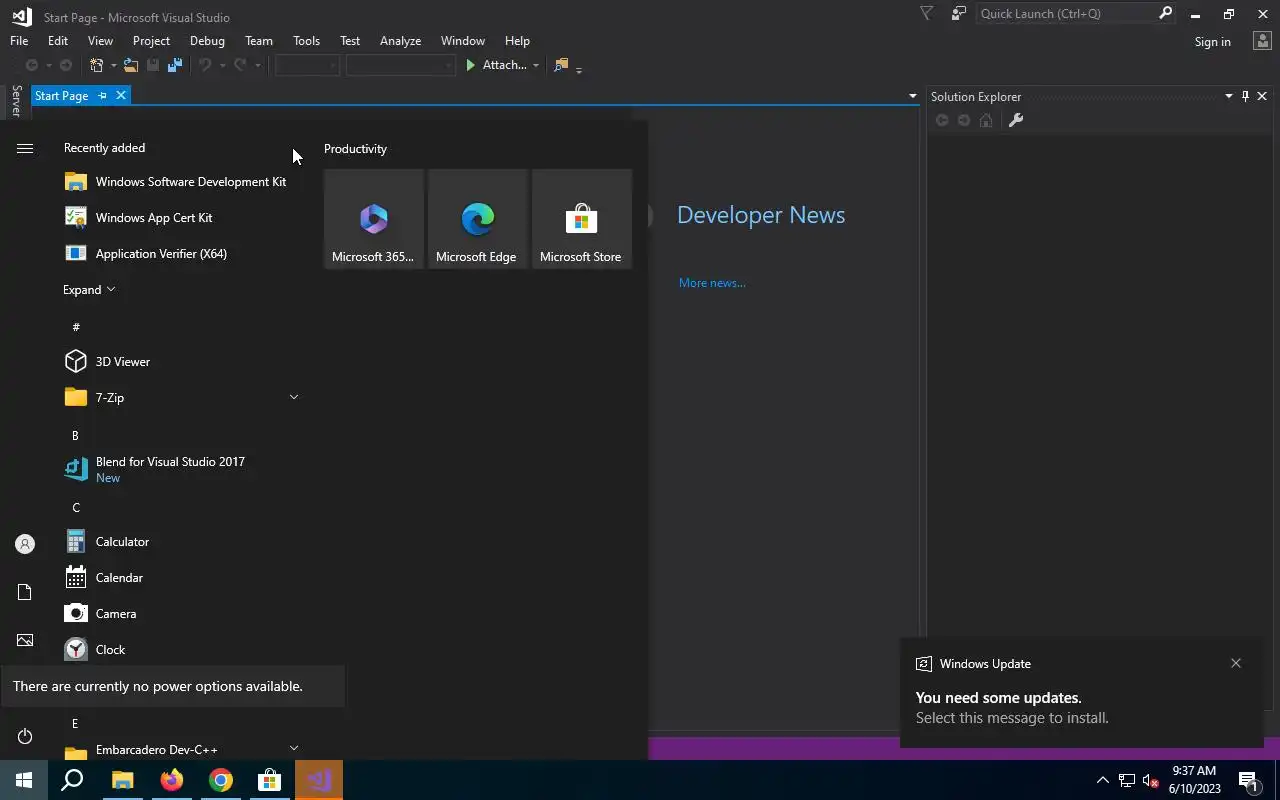1280x800 pixels.
Task: Open Documents icon in Start menu sidebar
Action: coord(25,592)
